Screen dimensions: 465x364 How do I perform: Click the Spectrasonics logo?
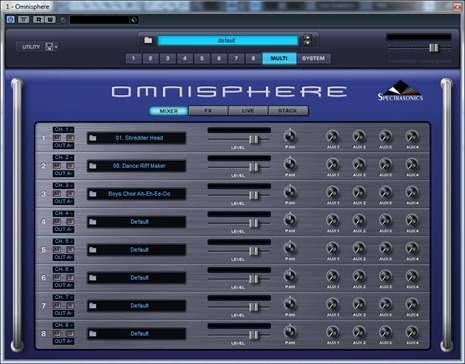pyautogui.click(x=400, y=91)
